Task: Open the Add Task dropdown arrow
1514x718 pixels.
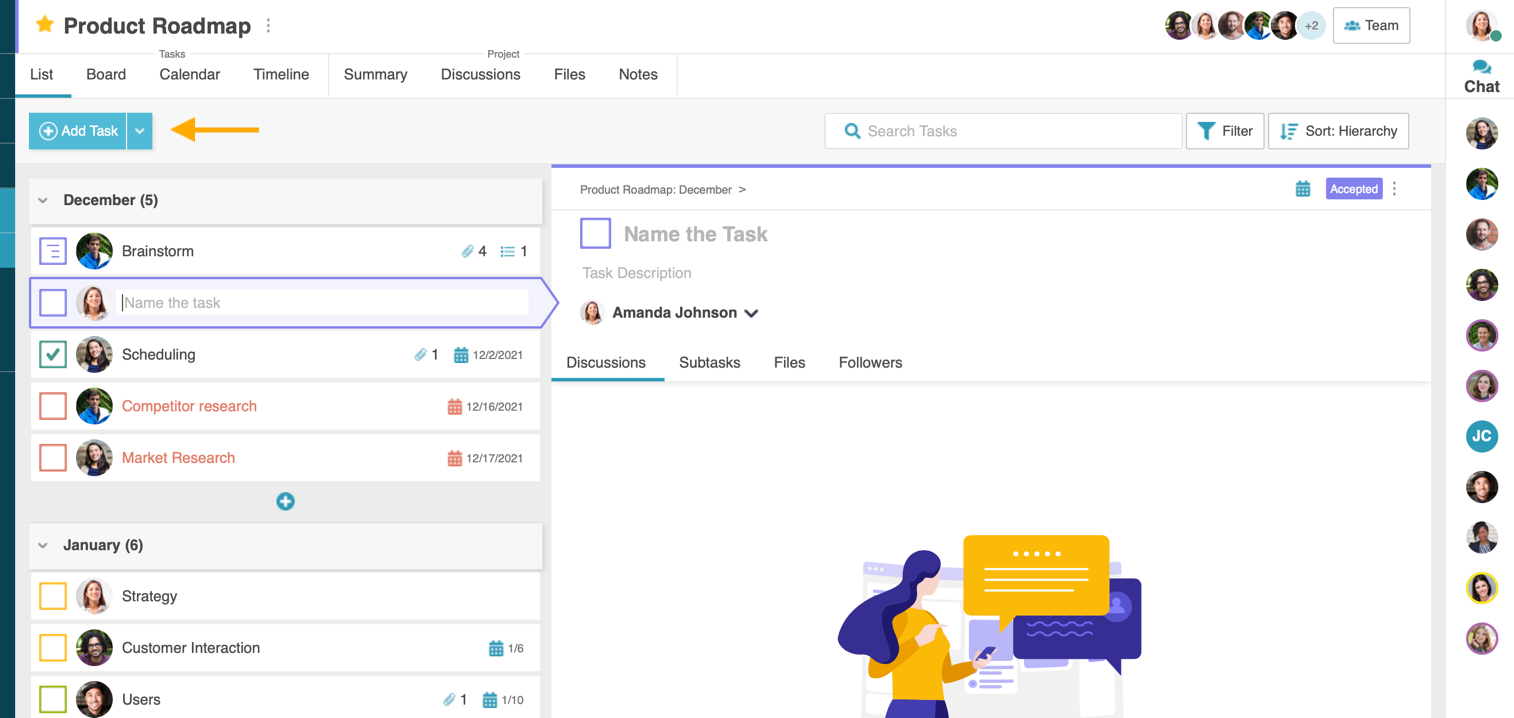Action: (x=140, y=131)
